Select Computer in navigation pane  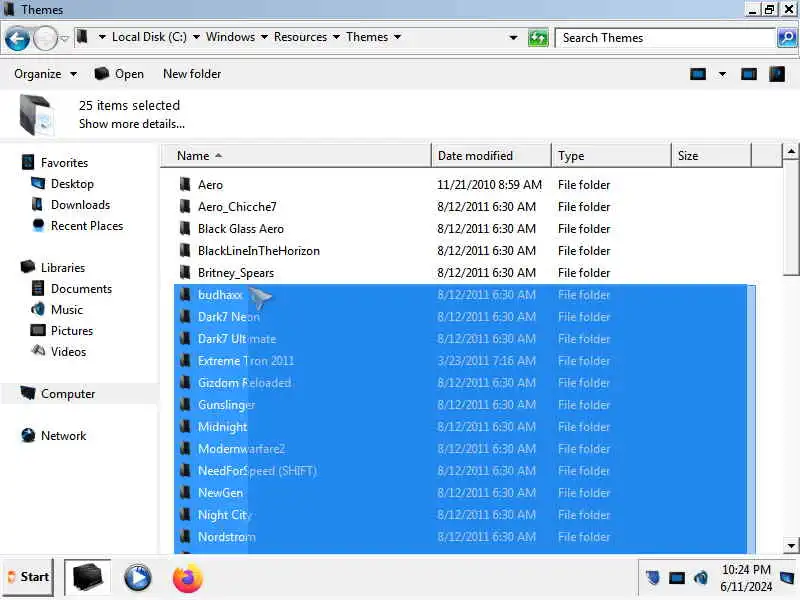(58, 393)
